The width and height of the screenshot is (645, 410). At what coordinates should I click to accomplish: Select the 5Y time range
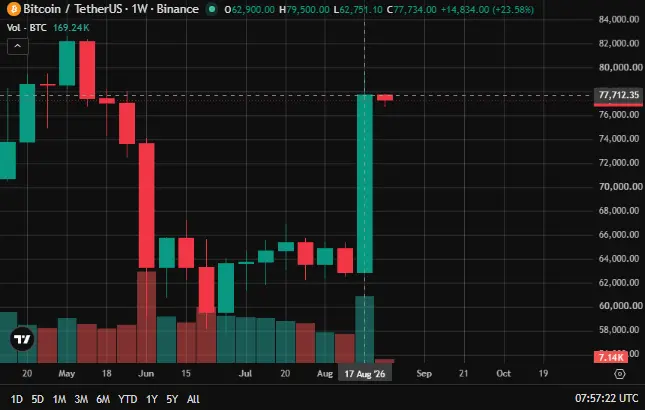tap(172, 399)
